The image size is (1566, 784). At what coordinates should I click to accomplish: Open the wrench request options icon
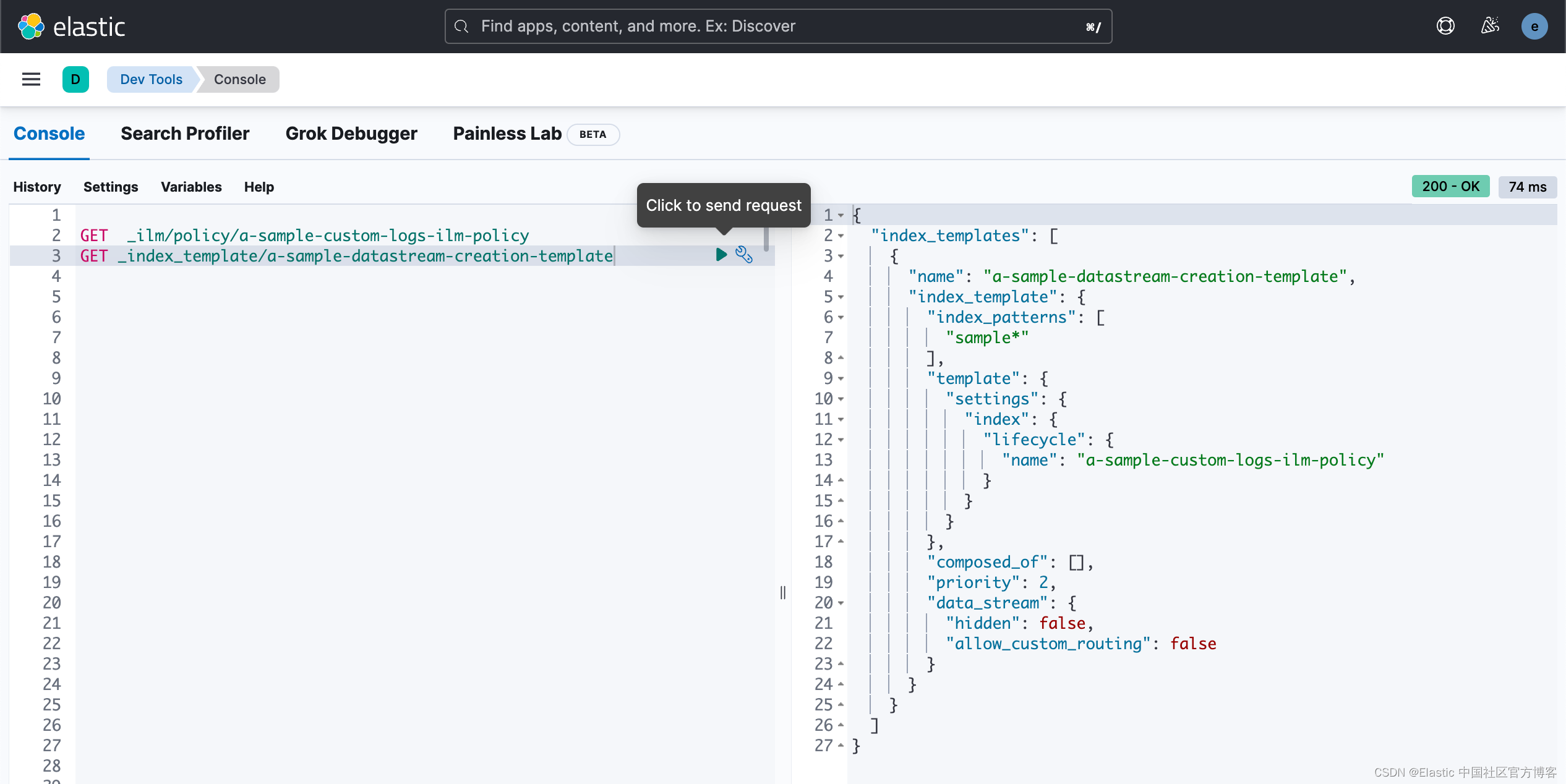(744, 255)
